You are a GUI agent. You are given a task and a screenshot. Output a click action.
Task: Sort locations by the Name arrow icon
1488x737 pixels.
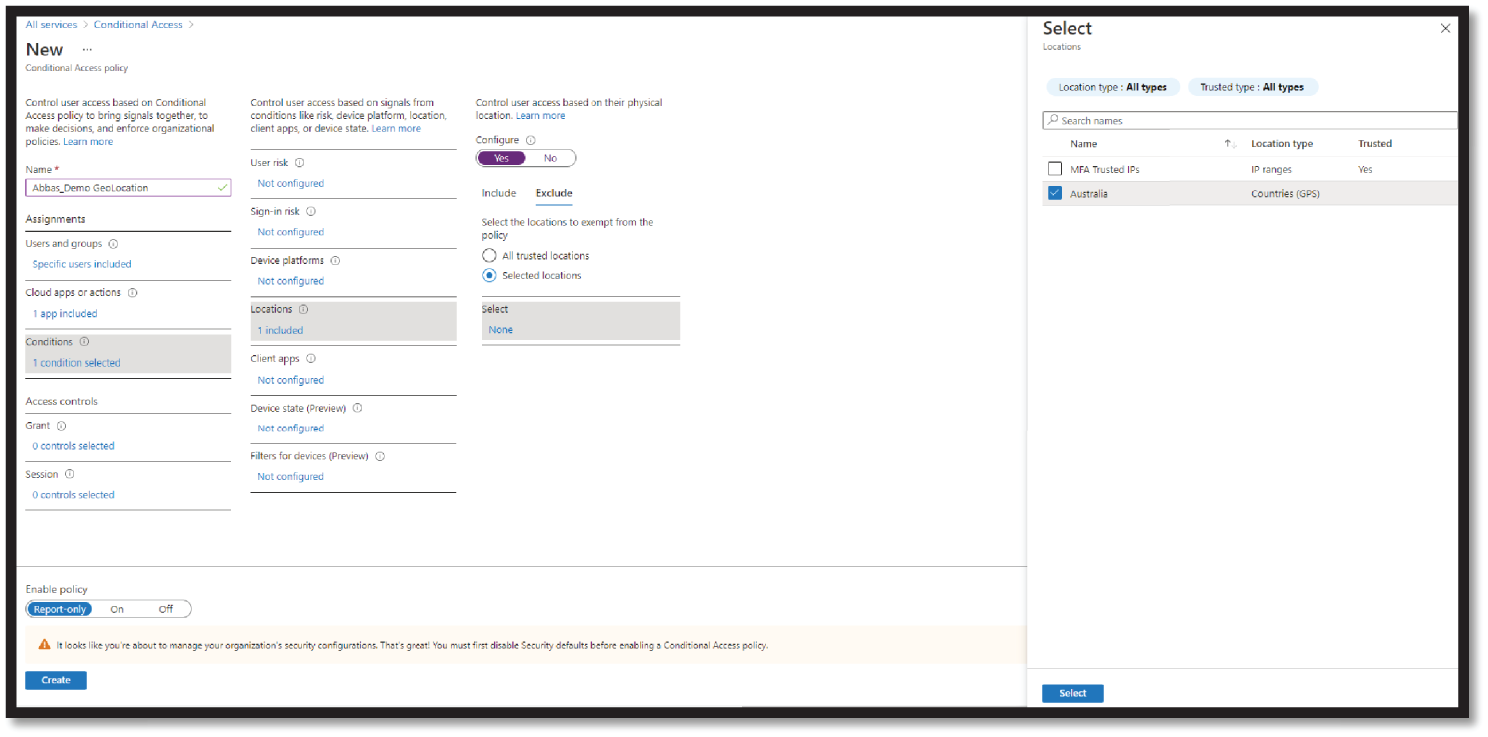1230,144
